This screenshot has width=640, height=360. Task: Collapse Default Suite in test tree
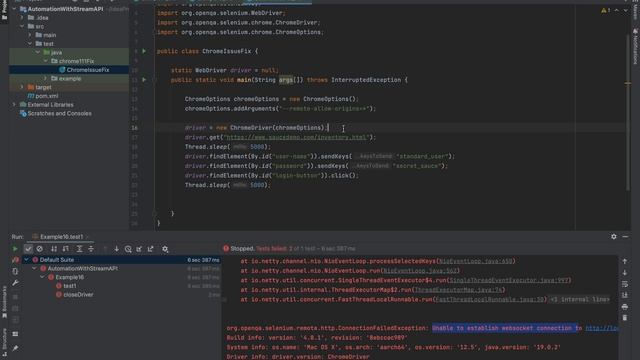[27, 260]
